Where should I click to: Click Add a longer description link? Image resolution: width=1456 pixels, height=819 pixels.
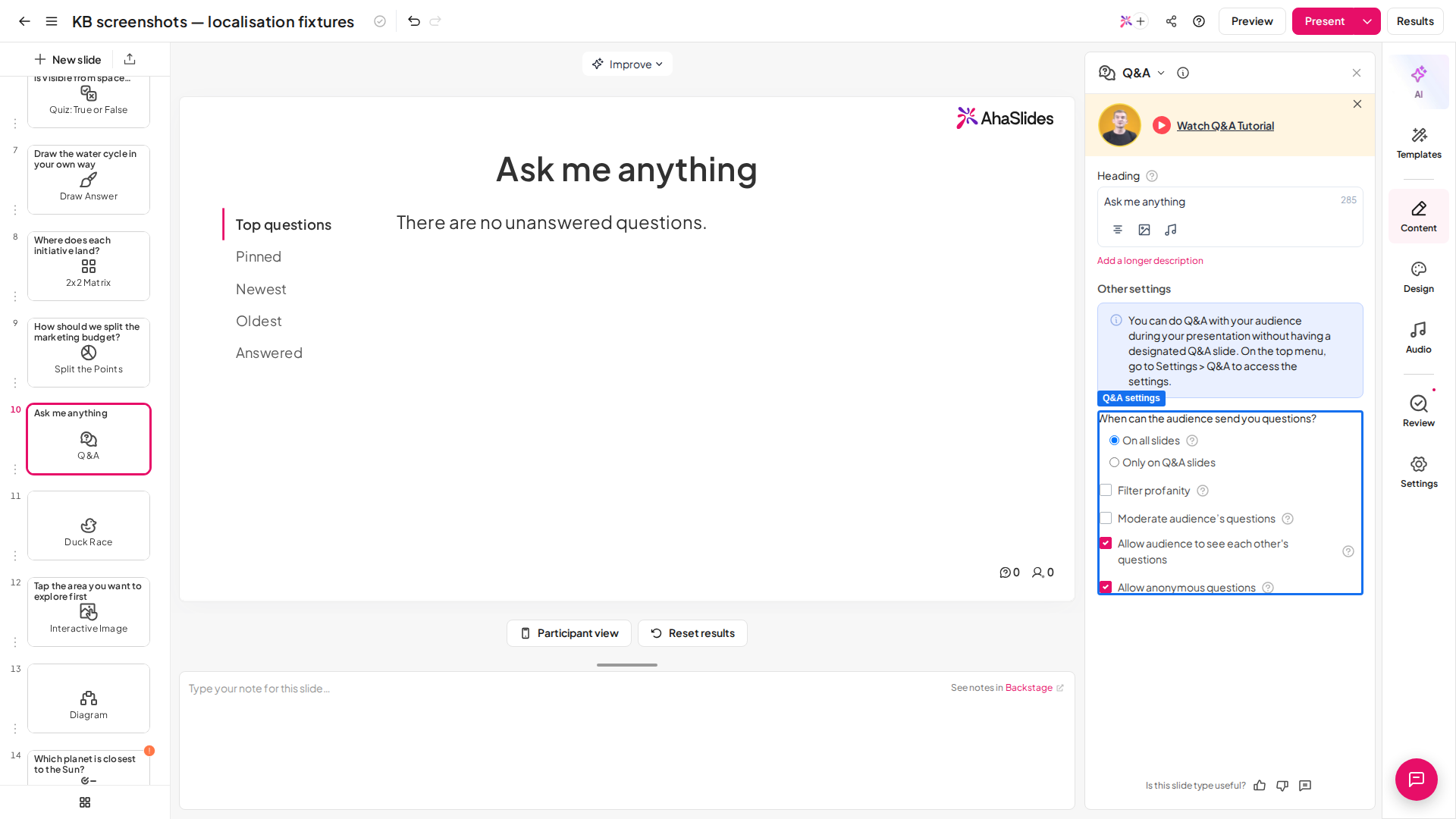tap(1150, 261)
